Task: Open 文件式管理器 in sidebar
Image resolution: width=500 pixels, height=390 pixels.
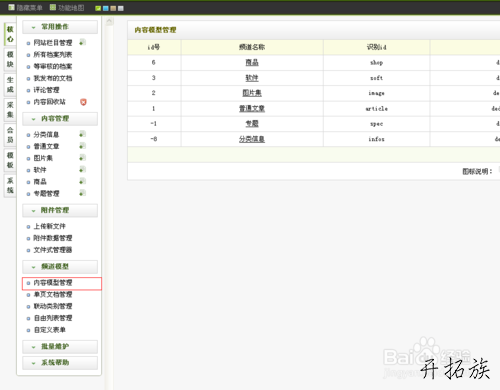Action: [x=53, y=250]
